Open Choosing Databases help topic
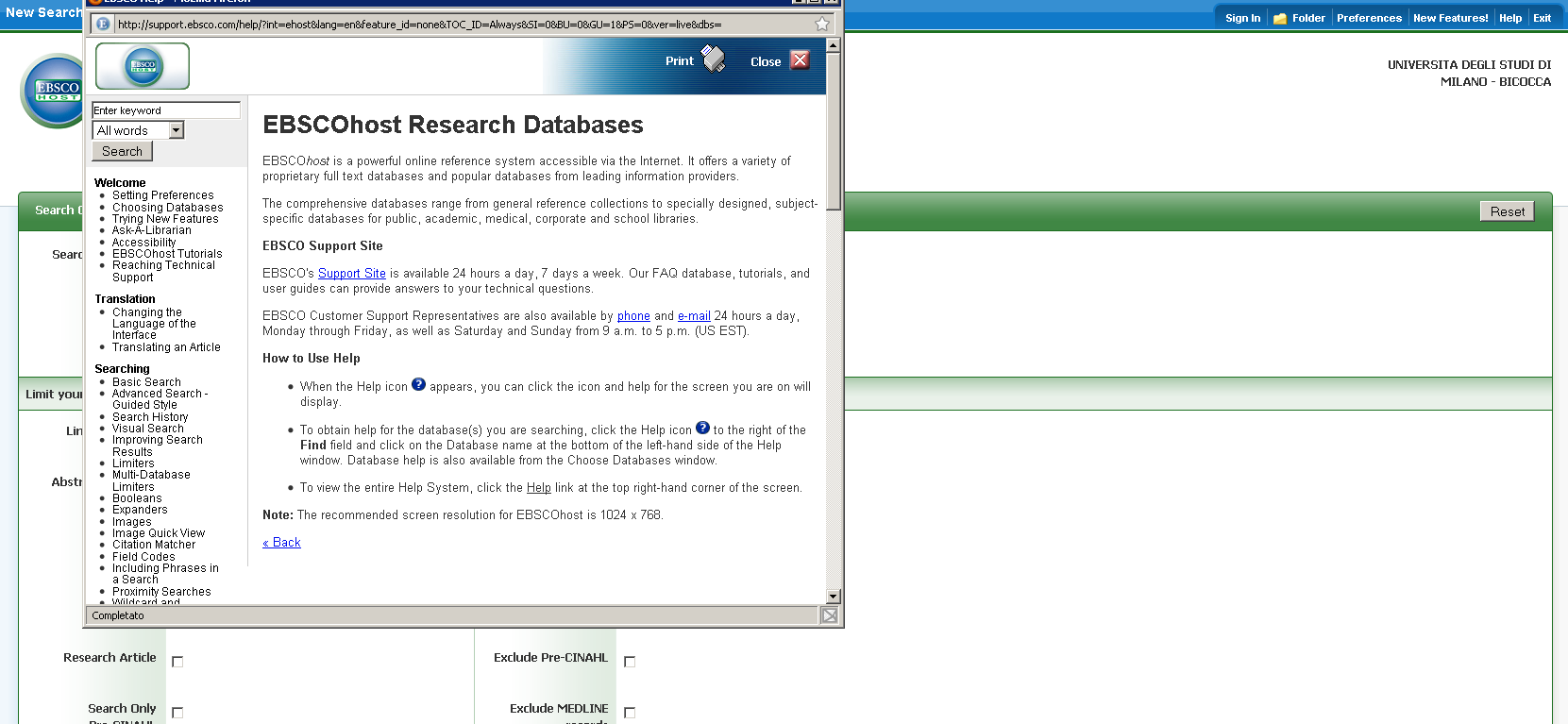 [x=168, y=208]
